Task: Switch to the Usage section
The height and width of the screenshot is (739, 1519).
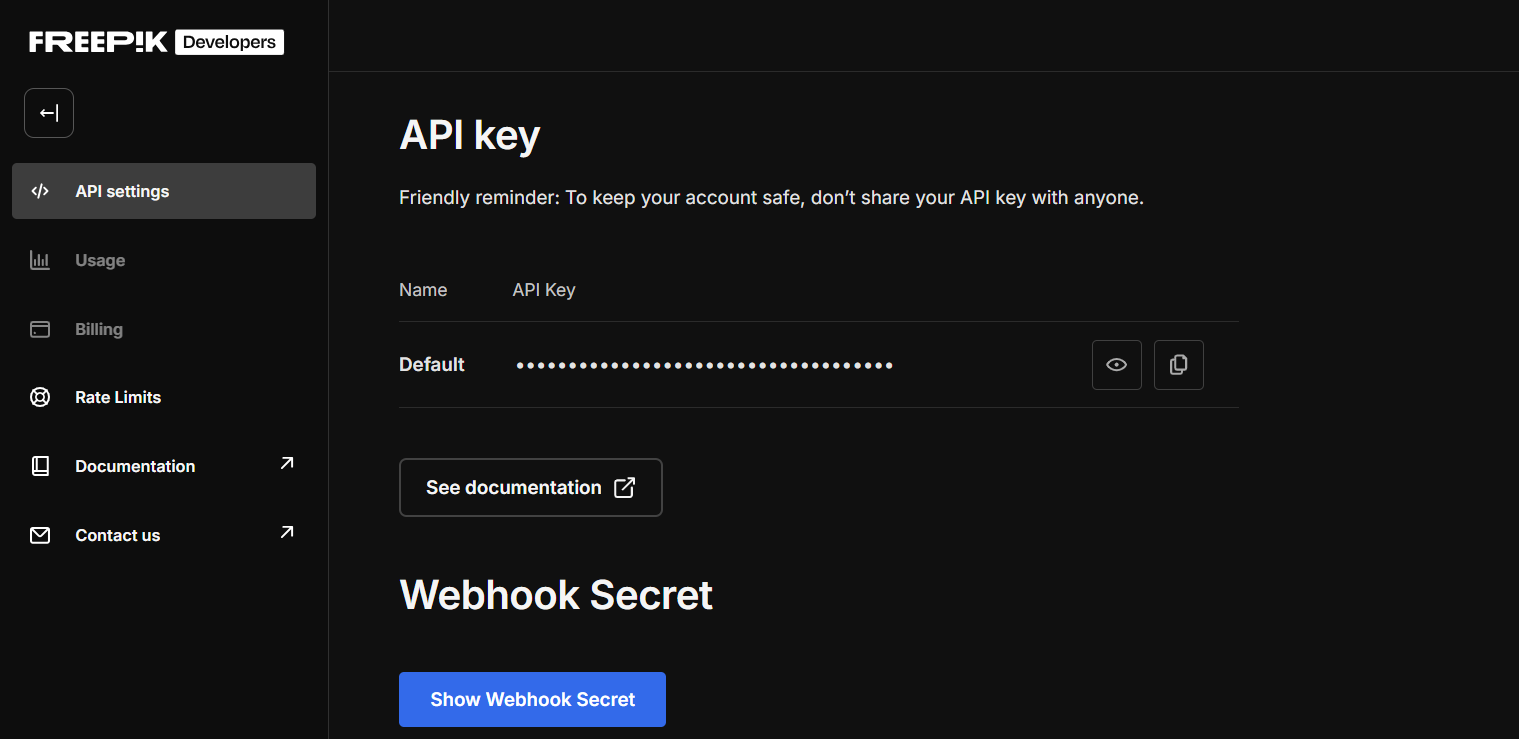Action: [x=100, y=259]
